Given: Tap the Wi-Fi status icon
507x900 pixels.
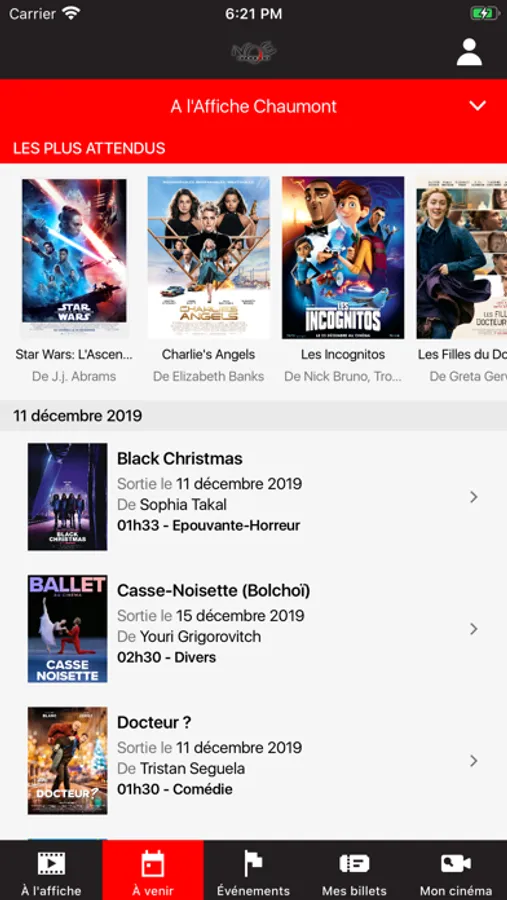Looking at the screenshot, I should [x=71, y=13].
